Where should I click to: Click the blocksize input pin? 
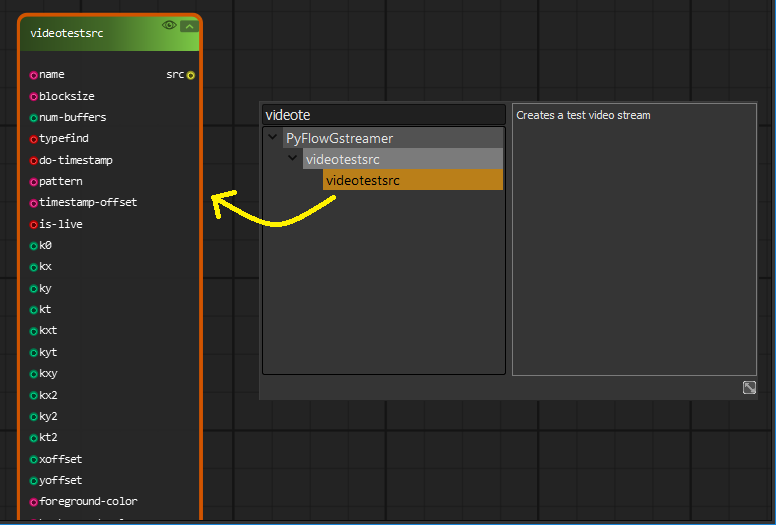click(x=34, y=96)
